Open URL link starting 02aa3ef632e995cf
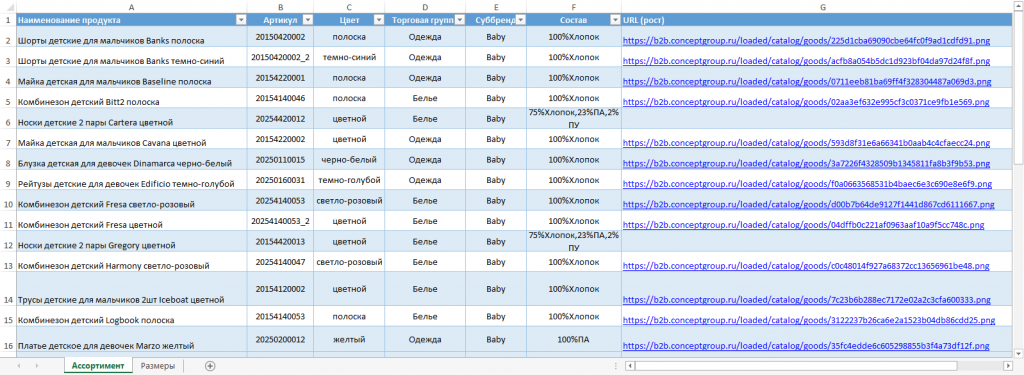Screen dimensions: 1024x375 pyautogui.click(x=806, y=102)
